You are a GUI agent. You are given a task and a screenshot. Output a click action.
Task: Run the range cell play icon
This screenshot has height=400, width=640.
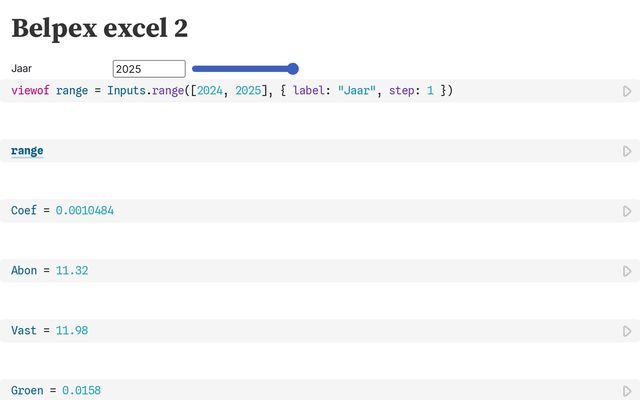tap(627, 151)
